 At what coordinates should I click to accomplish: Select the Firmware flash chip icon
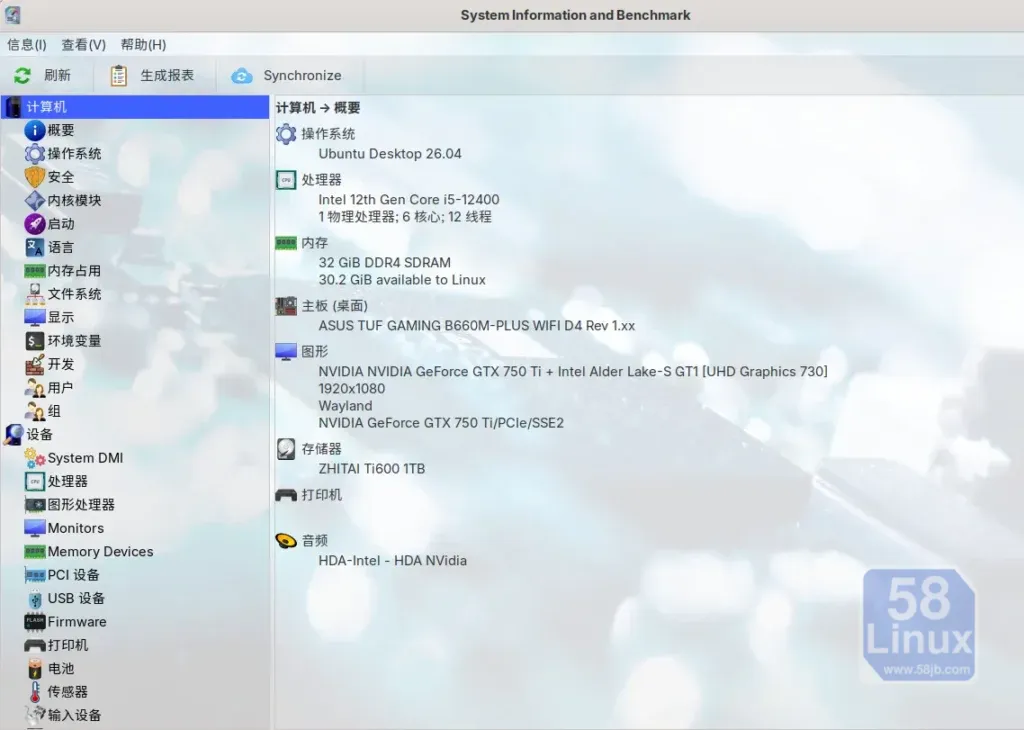35,622
